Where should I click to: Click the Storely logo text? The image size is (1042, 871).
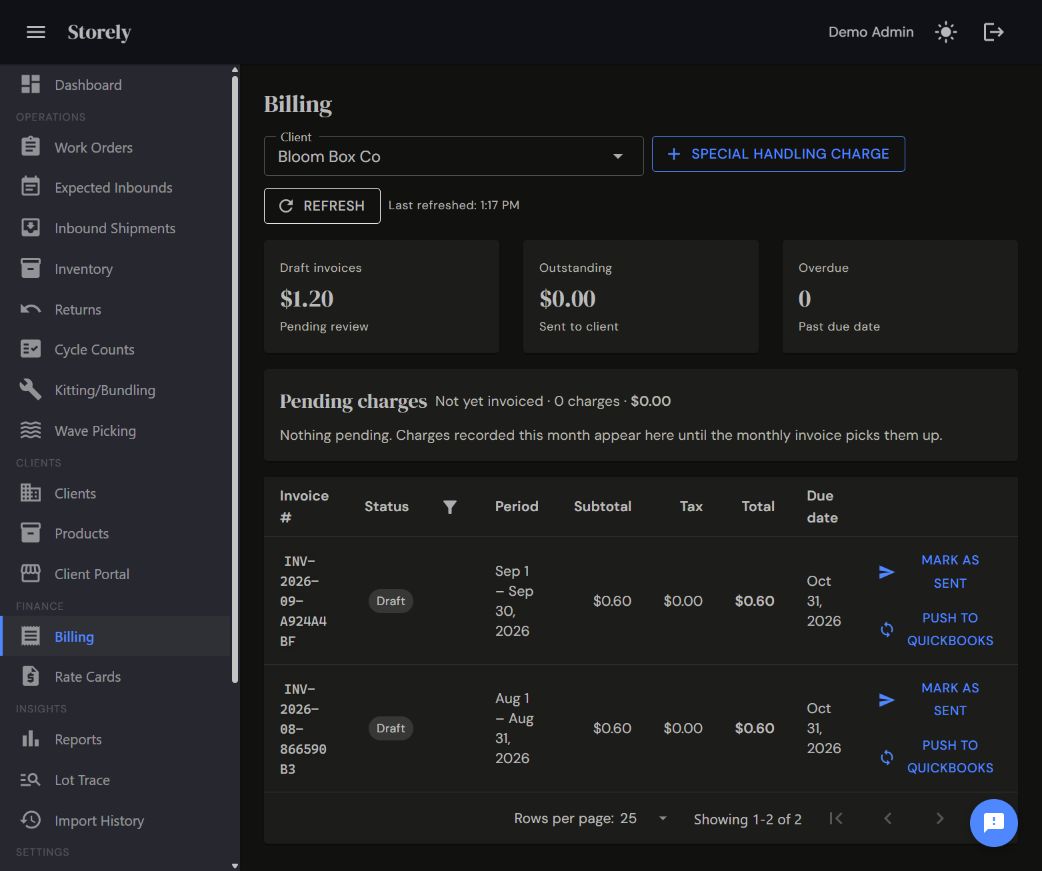(99, 32)
